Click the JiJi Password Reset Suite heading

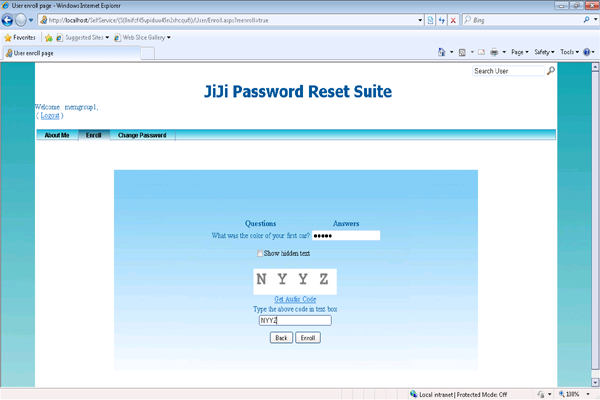click(x=298, y=91)
